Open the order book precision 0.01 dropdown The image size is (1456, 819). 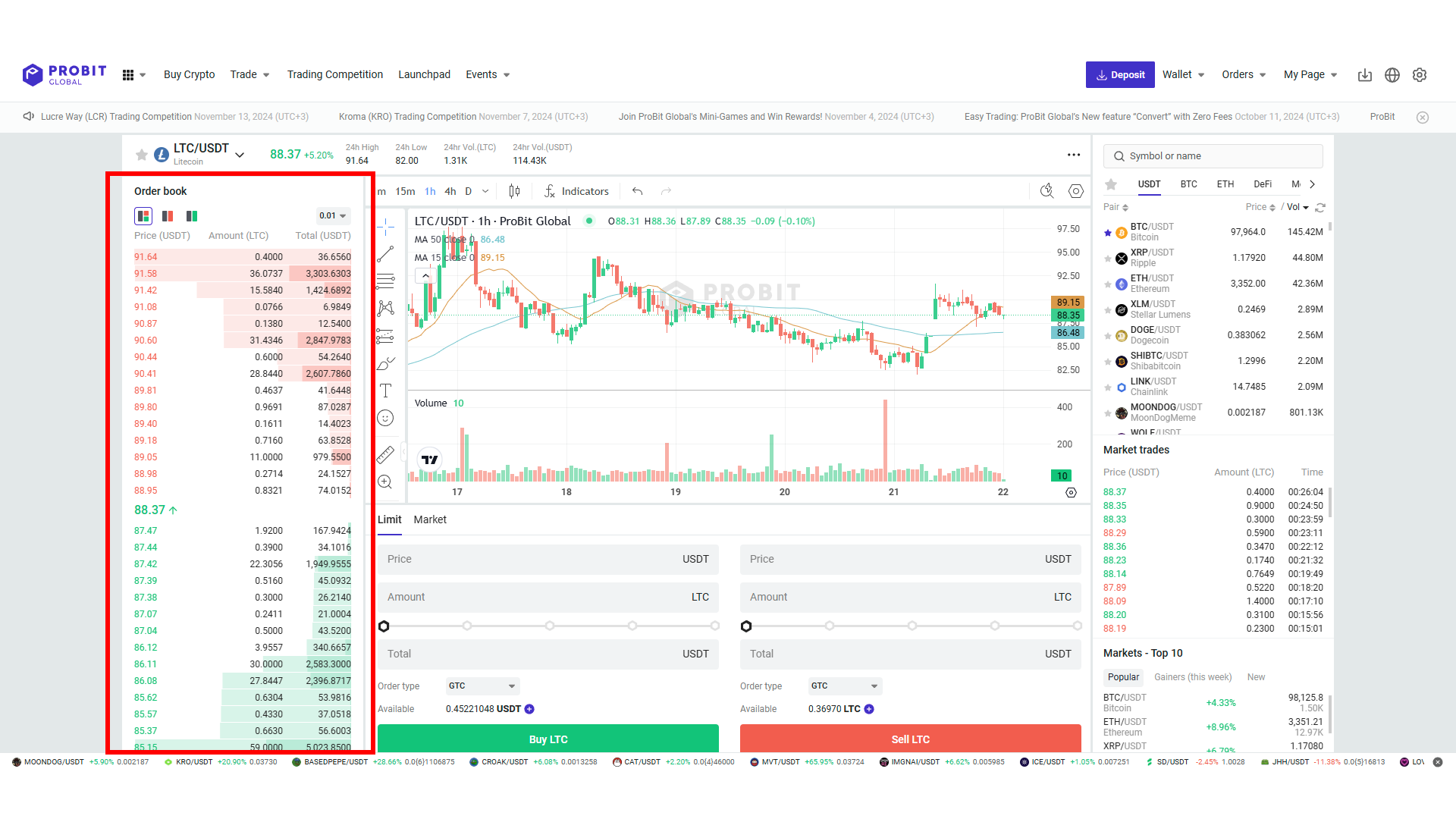pyautogui.click(x=331, y=215)
